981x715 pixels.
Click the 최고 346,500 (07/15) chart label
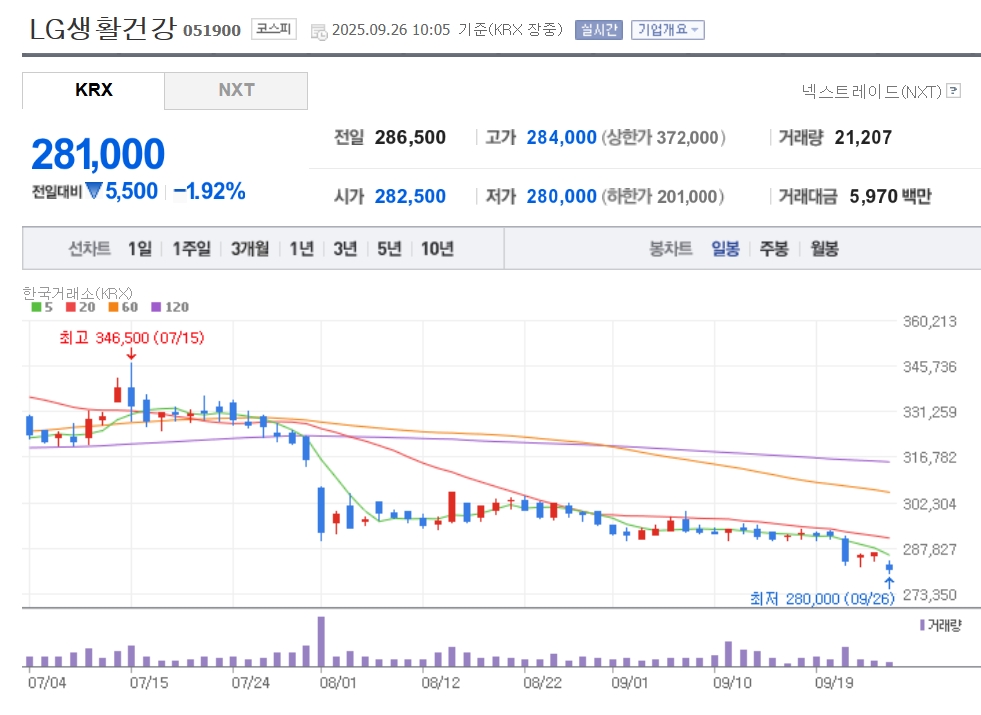point(131,338)
